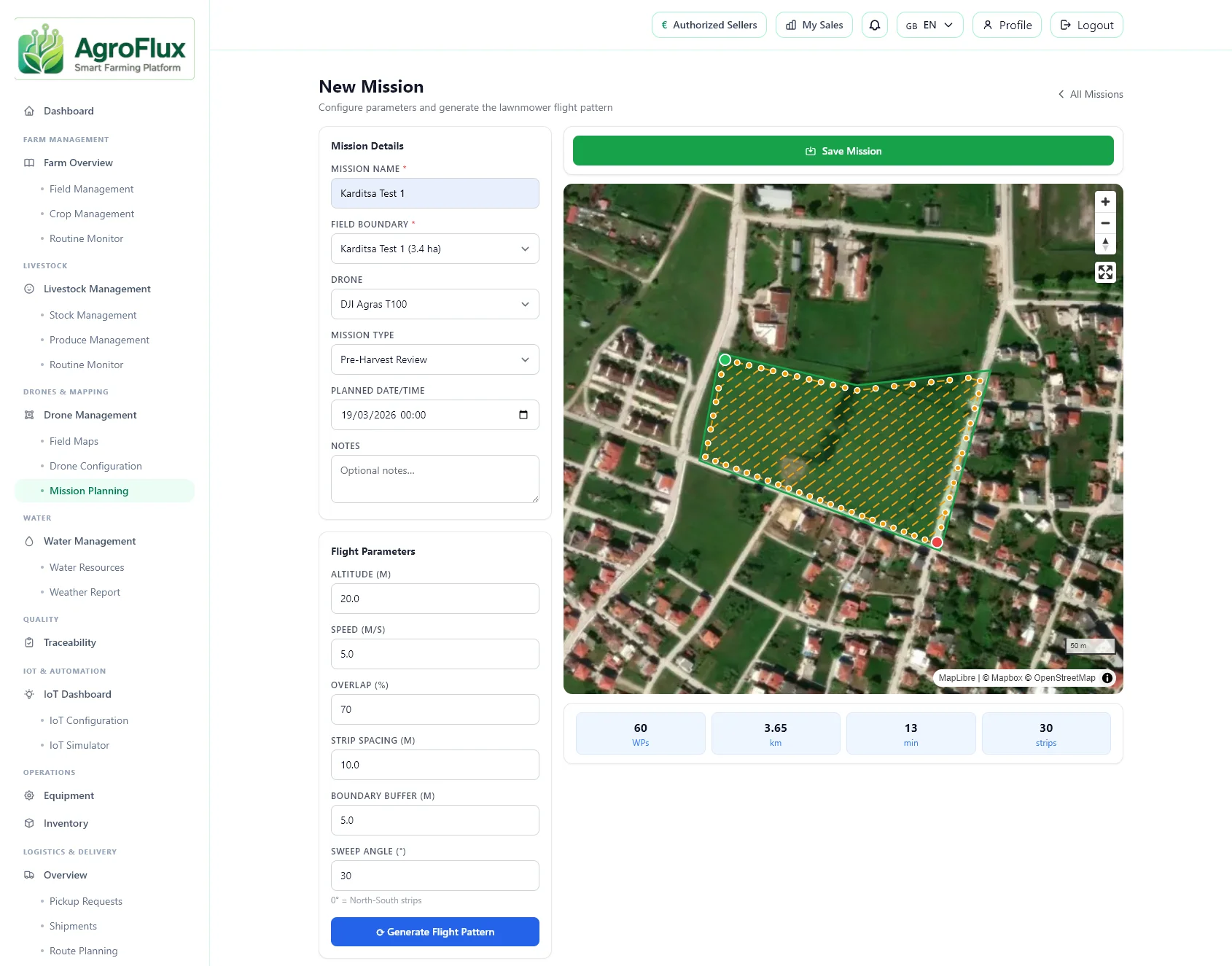Viewport: 1232px width, 966px height.
Task: Open the notifications bell
Action: [875, 25]
